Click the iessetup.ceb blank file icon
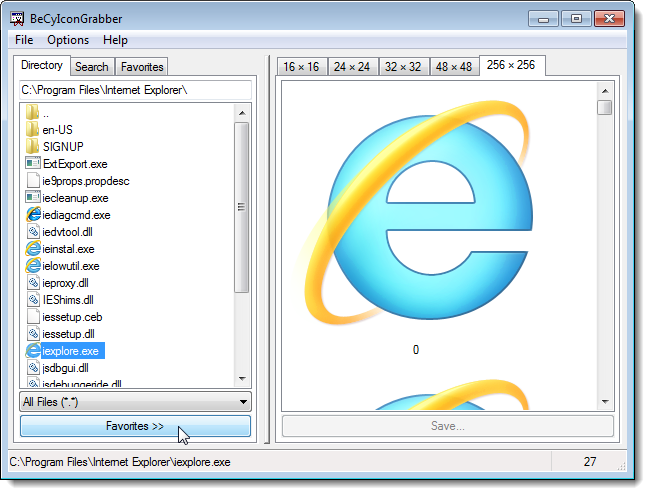The width and height of the screenshot is (650, 495). pos(33,317)
